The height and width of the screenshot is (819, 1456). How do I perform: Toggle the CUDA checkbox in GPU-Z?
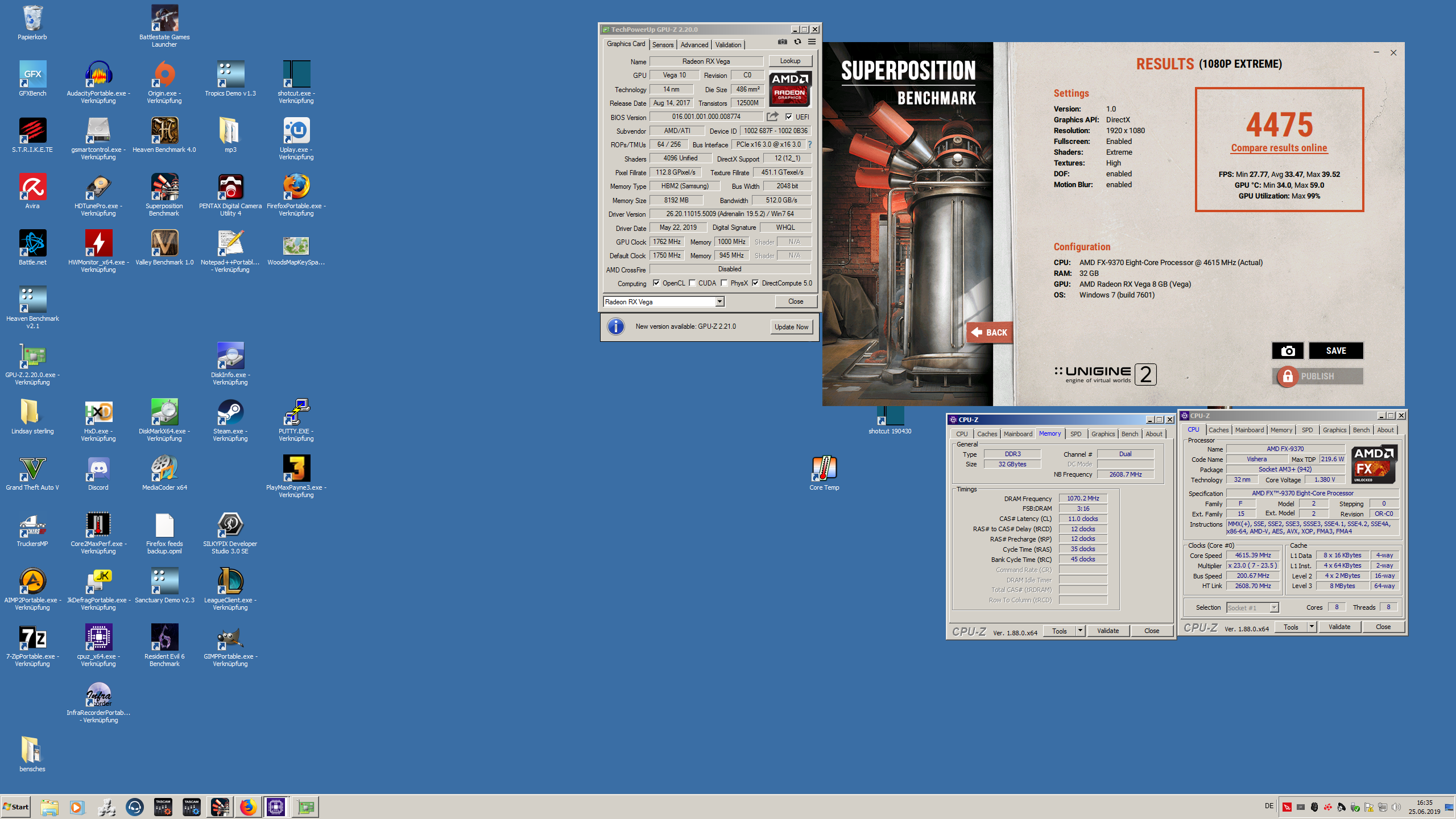[692, 283]
